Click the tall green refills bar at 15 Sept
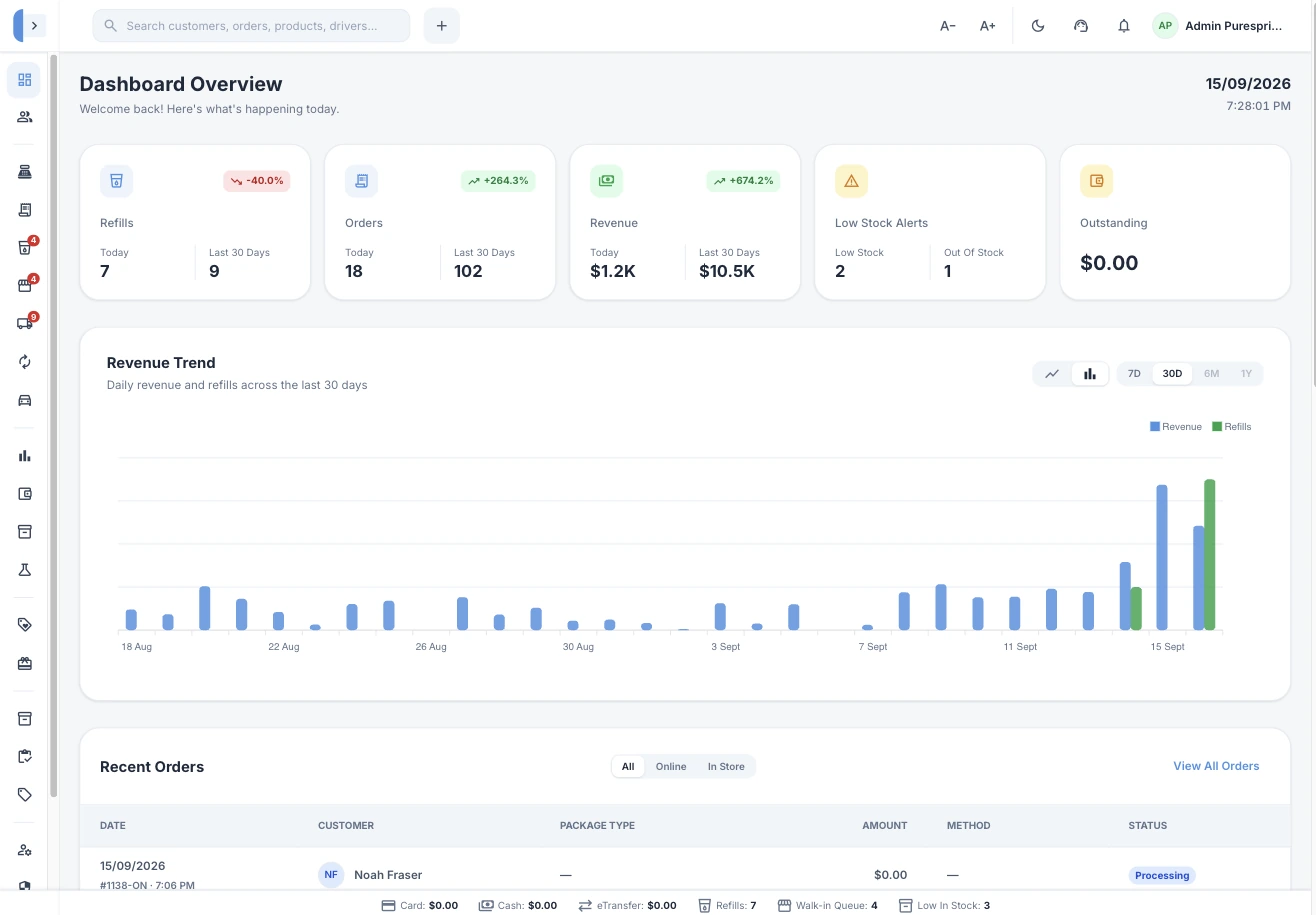 (x=1210, y=555)
